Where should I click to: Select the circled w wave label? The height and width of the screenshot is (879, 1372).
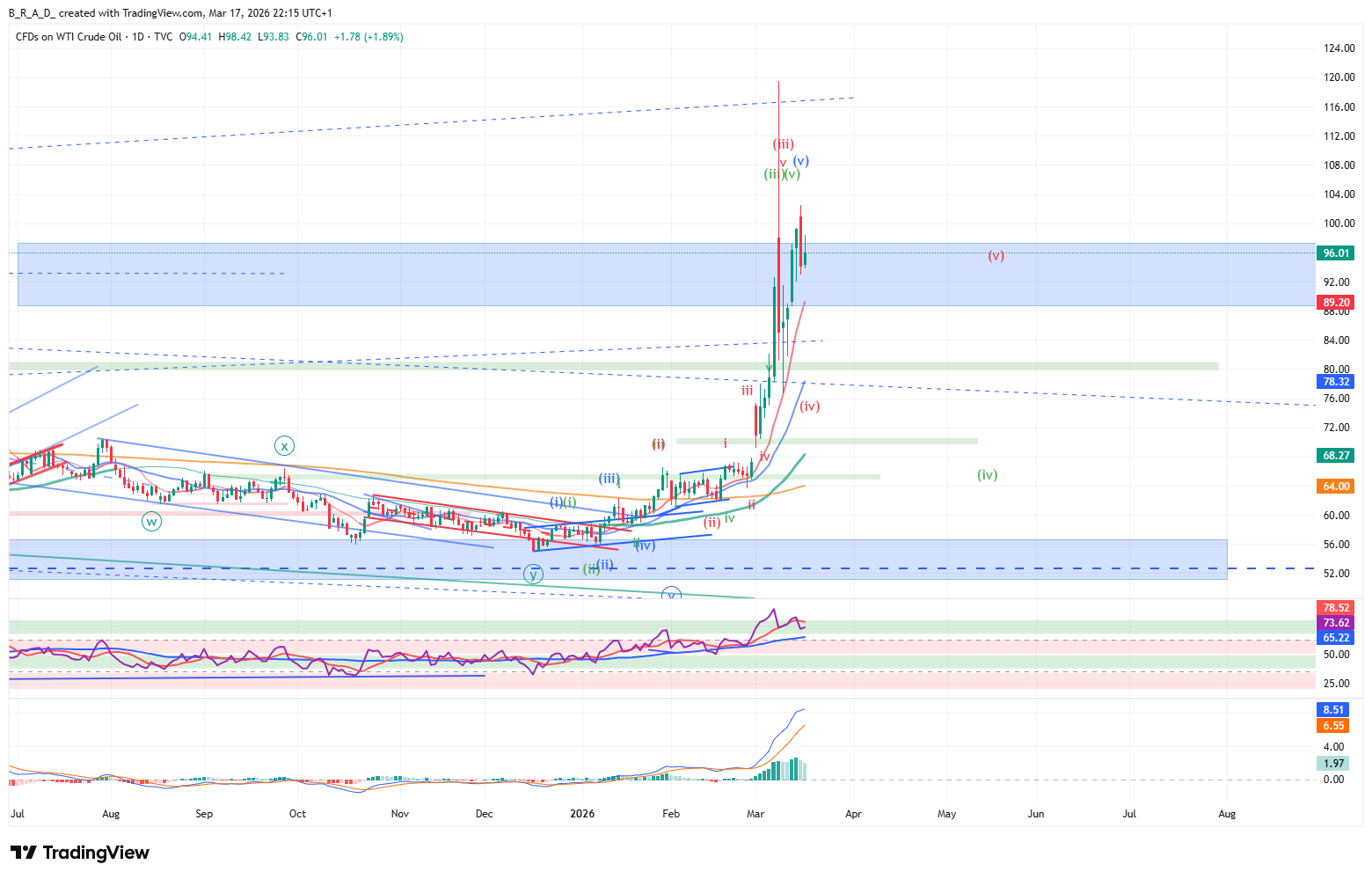[151, 522]
